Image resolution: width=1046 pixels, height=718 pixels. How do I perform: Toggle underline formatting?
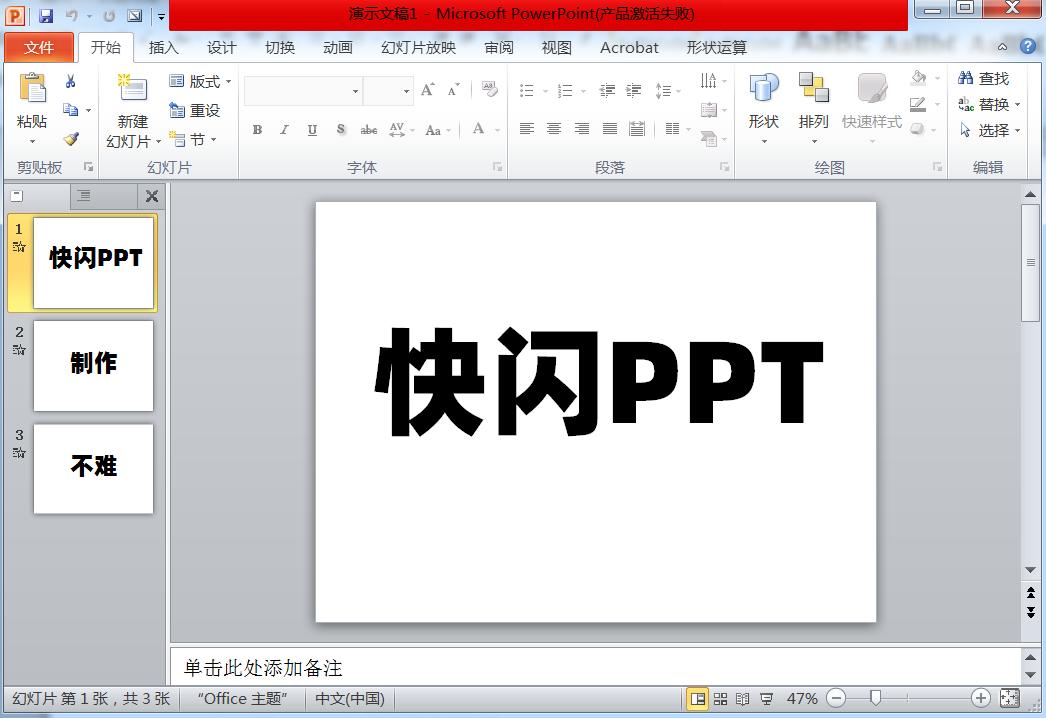pyautogui.click(x=312, y=130)
